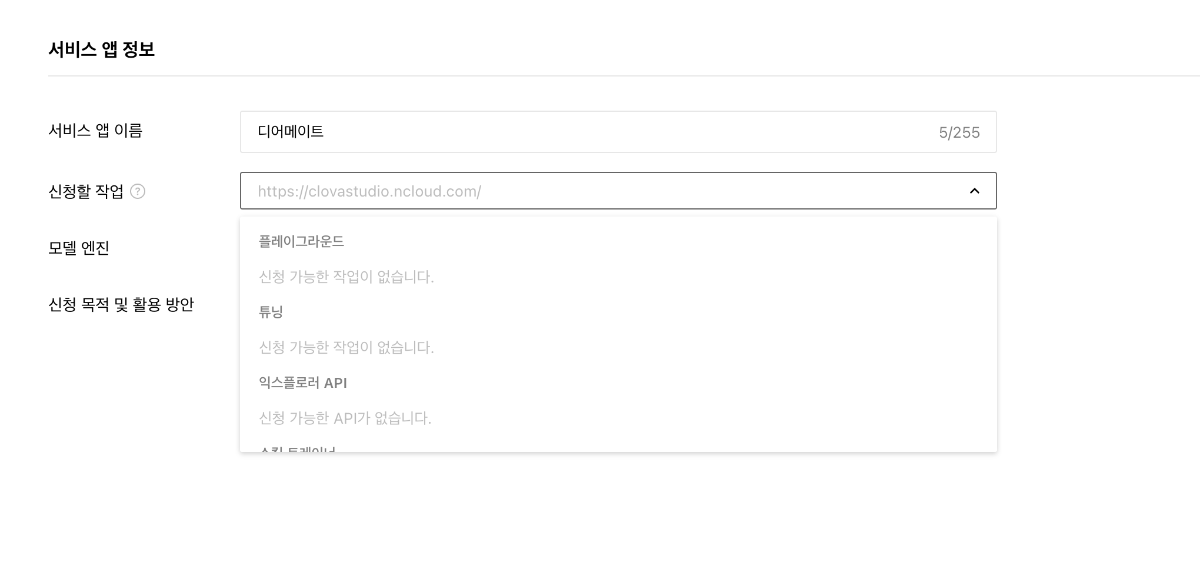Click the 5/255 character counter
The image size is (1200, 572).
click(959, 132)
